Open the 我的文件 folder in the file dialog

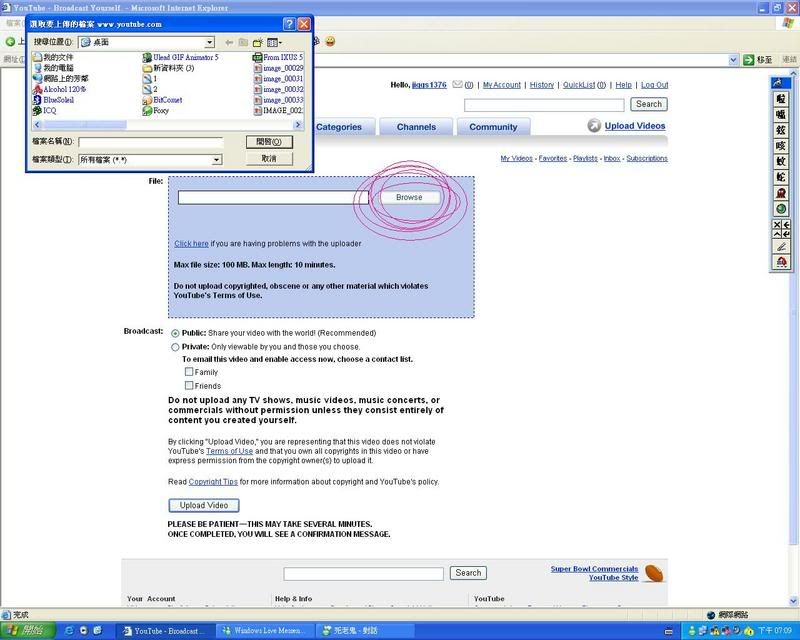(53, 57)
